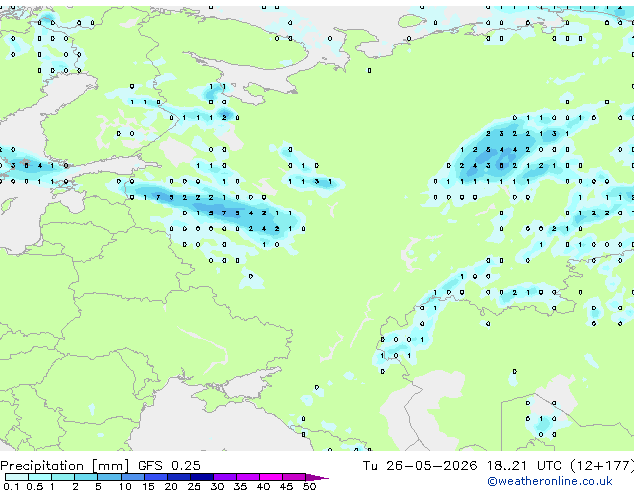
Task: Select the "15" legend scale label
Action: click(x=148, y=486)
